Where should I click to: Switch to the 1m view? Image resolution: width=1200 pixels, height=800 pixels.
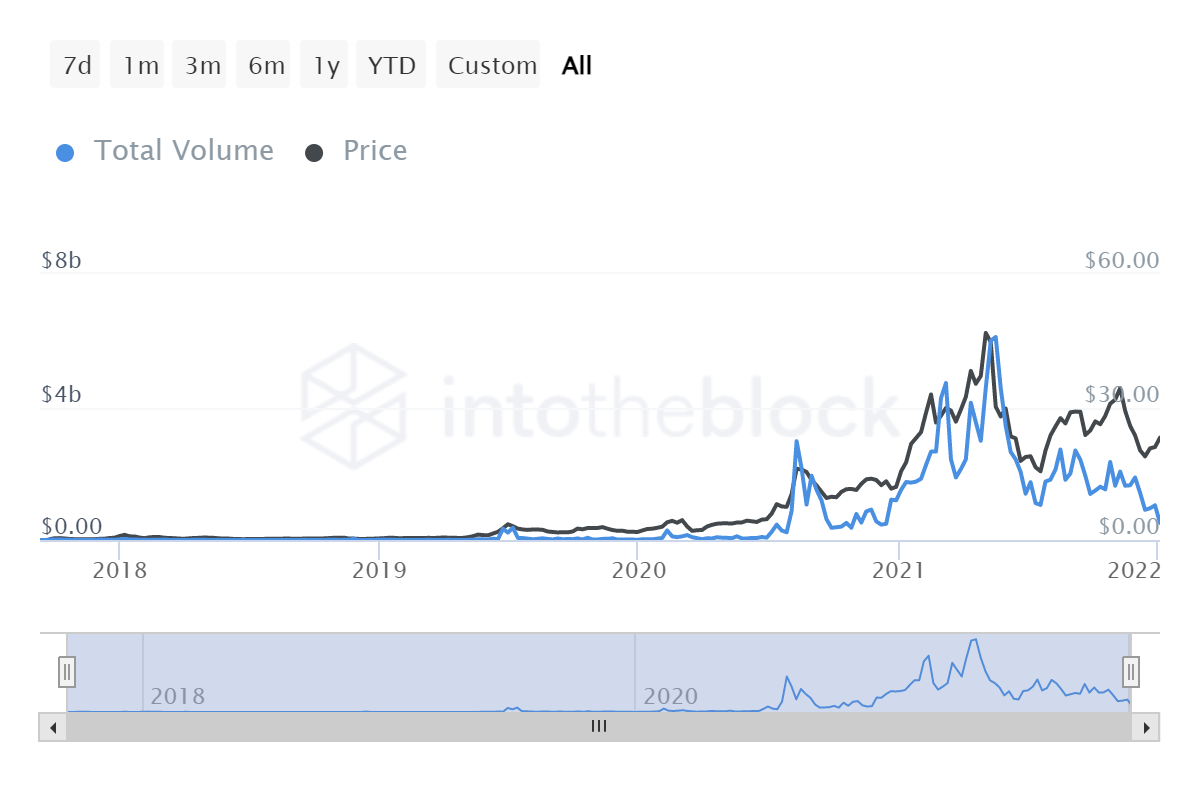point(137,64)
